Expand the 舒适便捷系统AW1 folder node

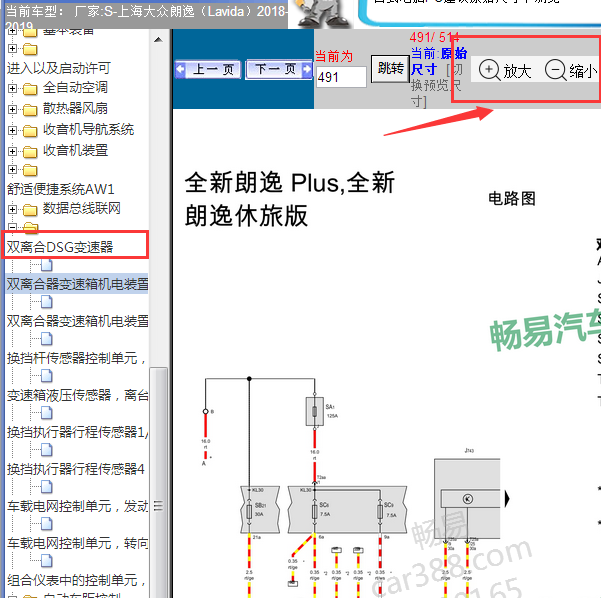12,169
